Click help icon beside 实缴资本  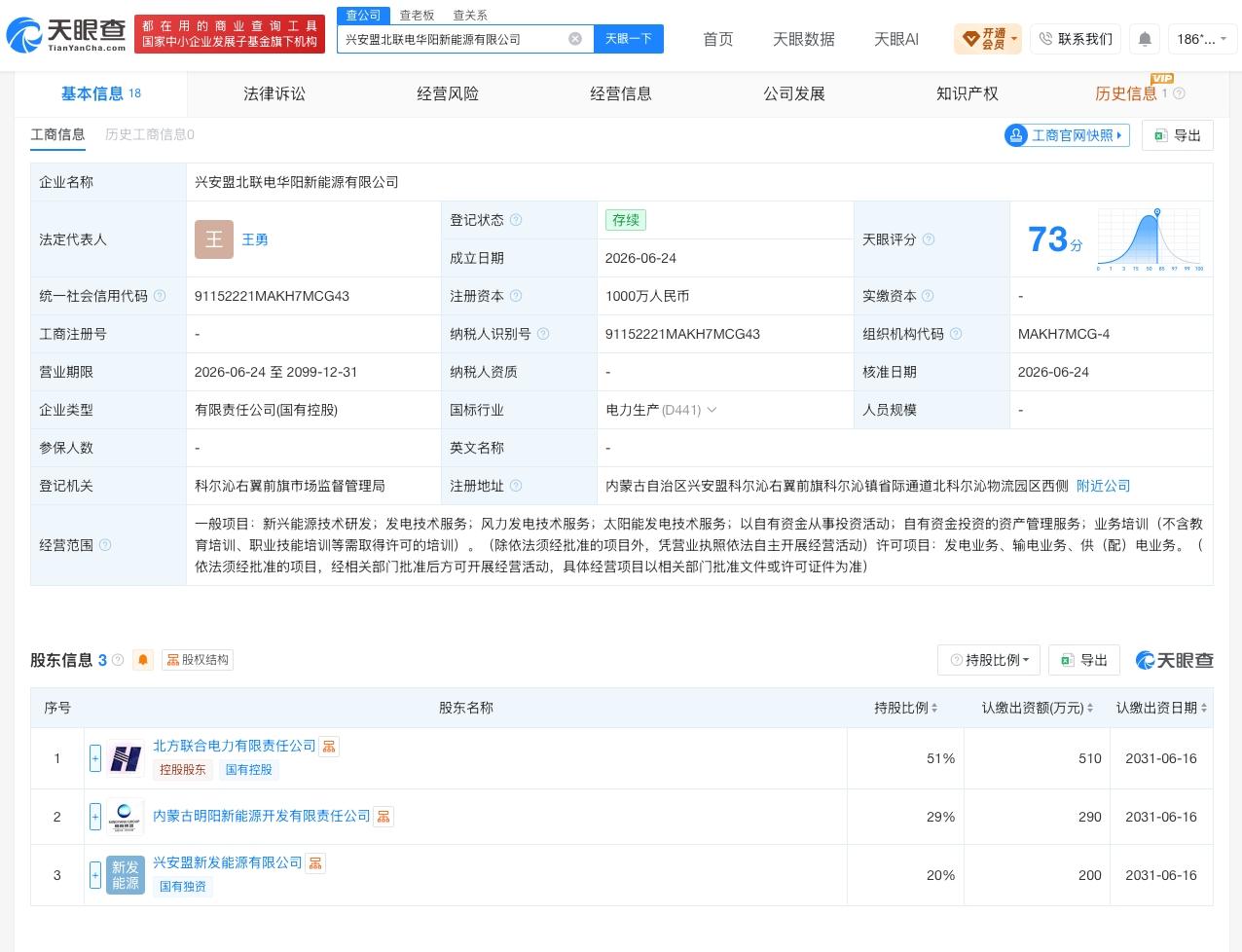point(929,296)
